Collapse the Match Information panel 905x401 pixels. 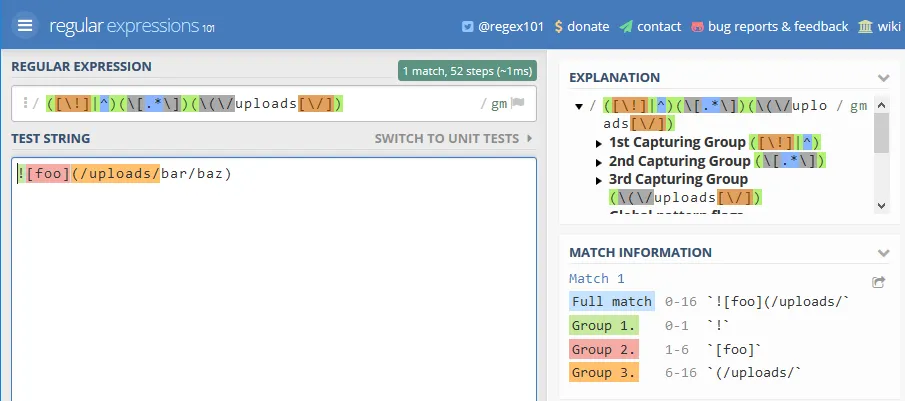pos(883,253)
